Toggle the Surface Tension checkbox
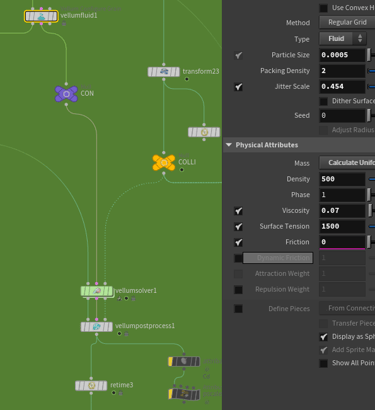 [x=238, y=227]
